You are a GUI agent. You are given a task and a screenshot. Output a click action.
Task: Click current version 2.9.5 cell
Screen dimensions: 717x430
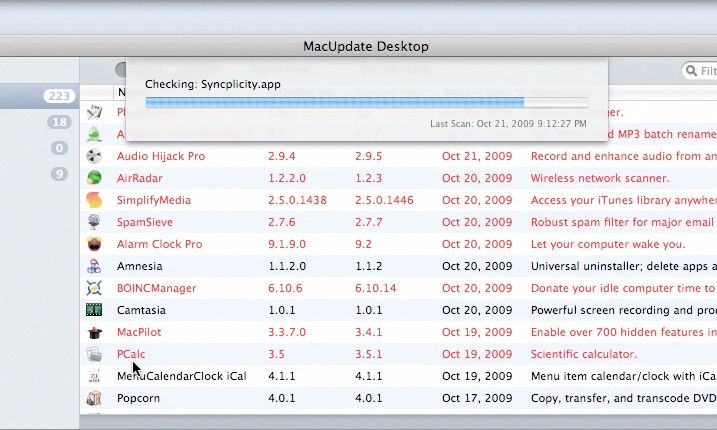[x=369, y=156]
